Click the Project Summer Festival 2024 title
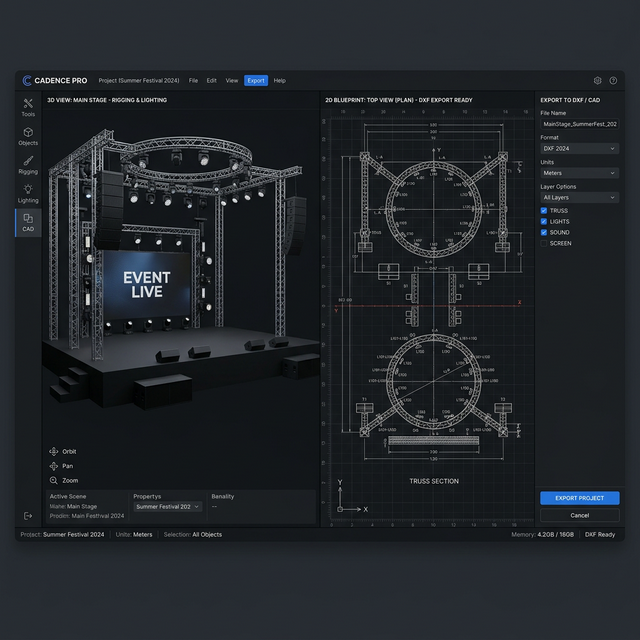The width and height of the screenshot is (640, 640). (139, 80)
